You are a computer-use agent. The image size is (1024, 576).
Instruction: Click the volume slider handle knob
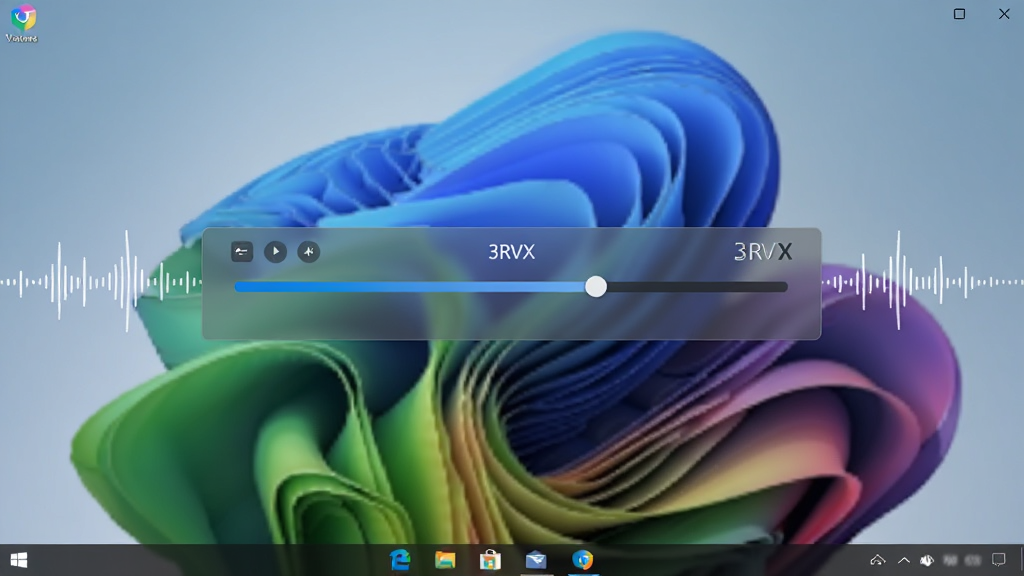pos(596,287)
